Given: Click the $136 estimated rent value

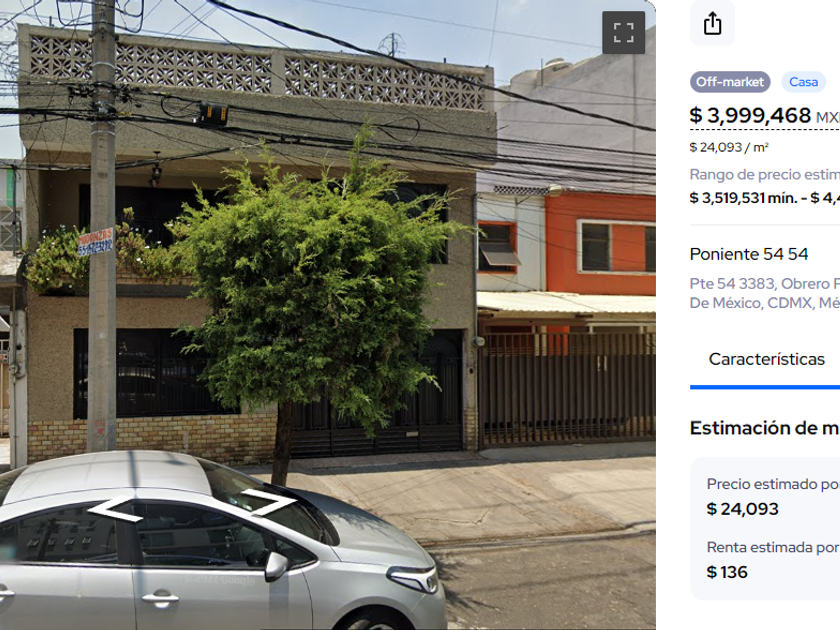Looking at the screenshot, I should tap(727, 572).
